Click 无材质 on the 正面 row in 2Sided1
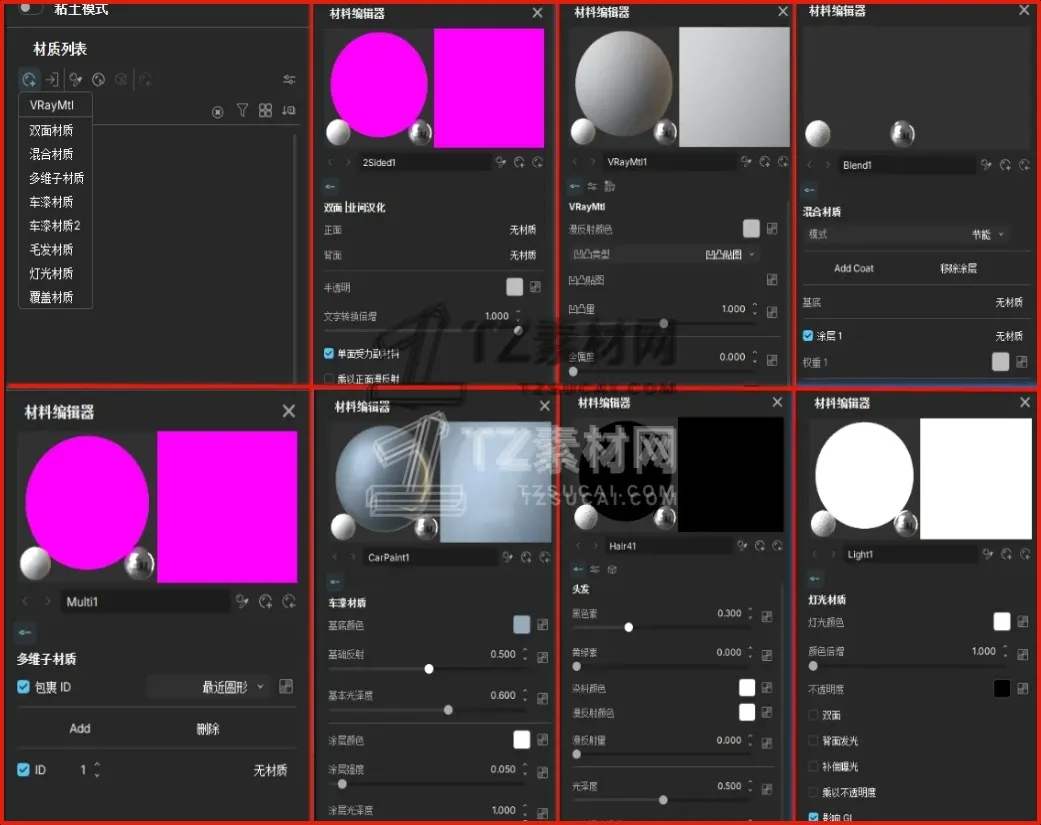1041x825 pixels. coord(522,230)
